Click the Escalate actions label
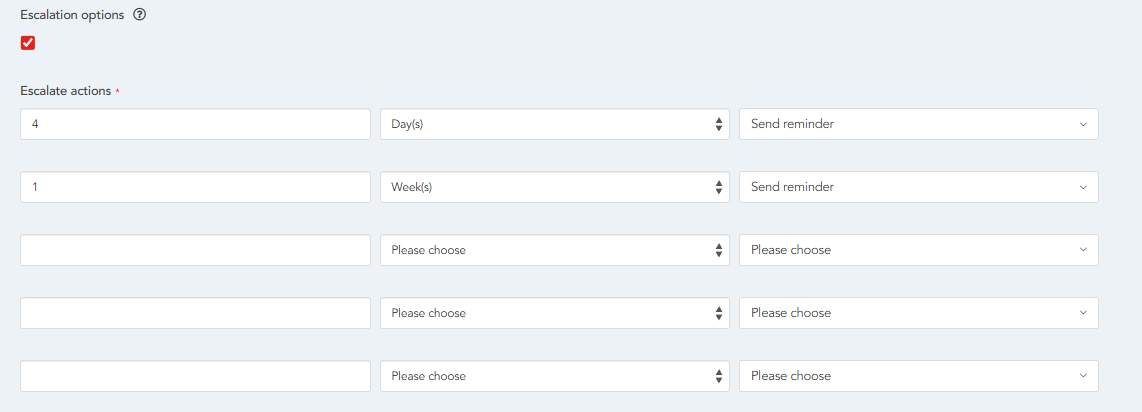 [66, 91]
